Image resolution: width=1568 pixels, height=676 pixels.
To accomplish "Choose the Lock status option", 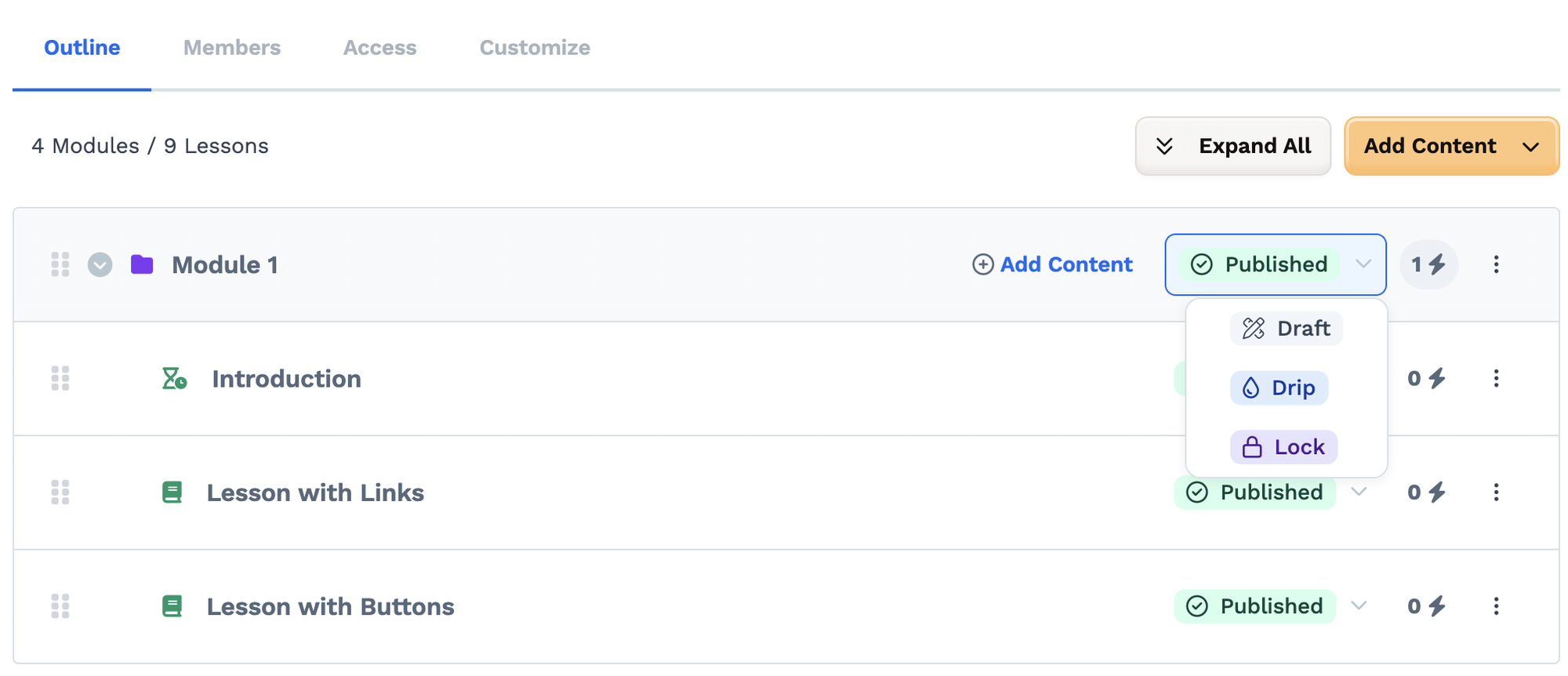I will tap(1284, 447).
